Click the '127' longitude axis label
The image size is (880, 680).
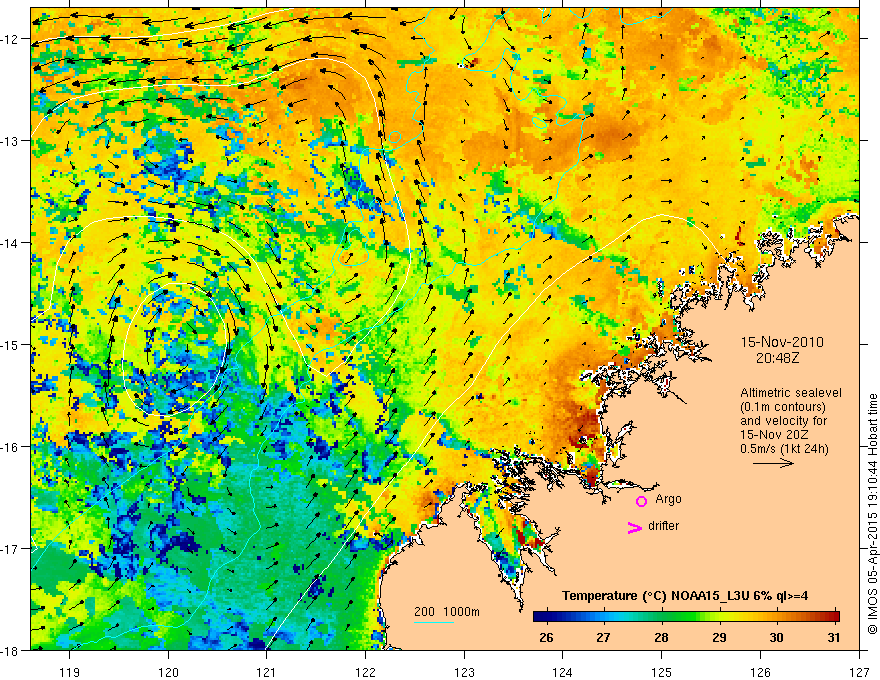(x=859, y=672)
